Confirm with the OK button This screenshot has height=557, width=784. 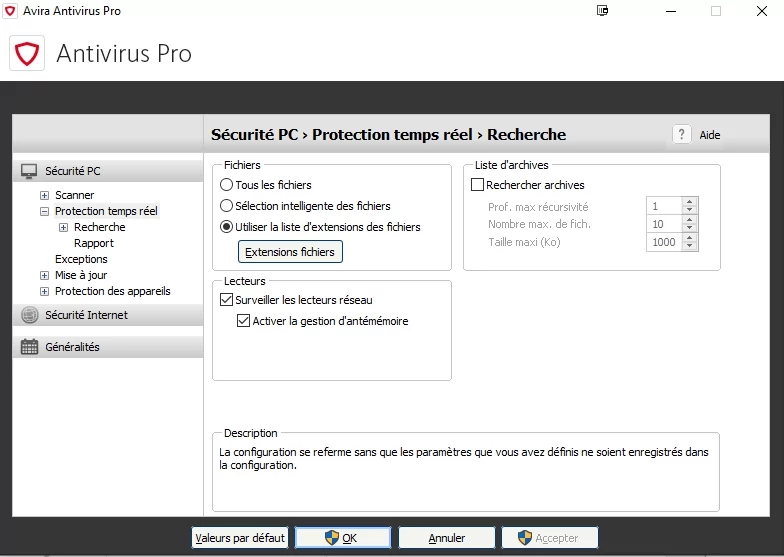(342, 538)
